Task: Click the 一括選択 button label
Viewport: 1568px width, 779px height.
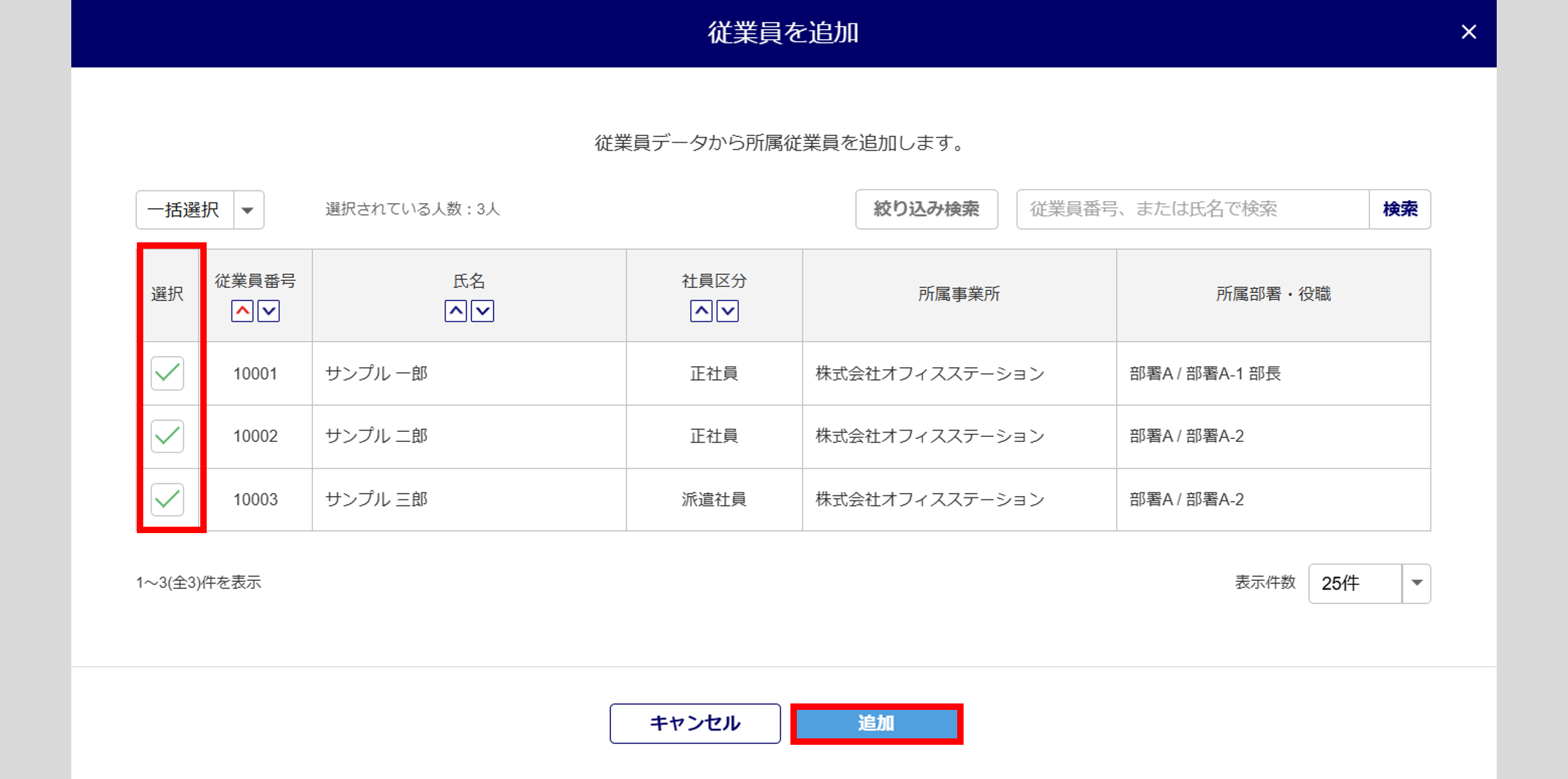Action: (x=184, y=210)
